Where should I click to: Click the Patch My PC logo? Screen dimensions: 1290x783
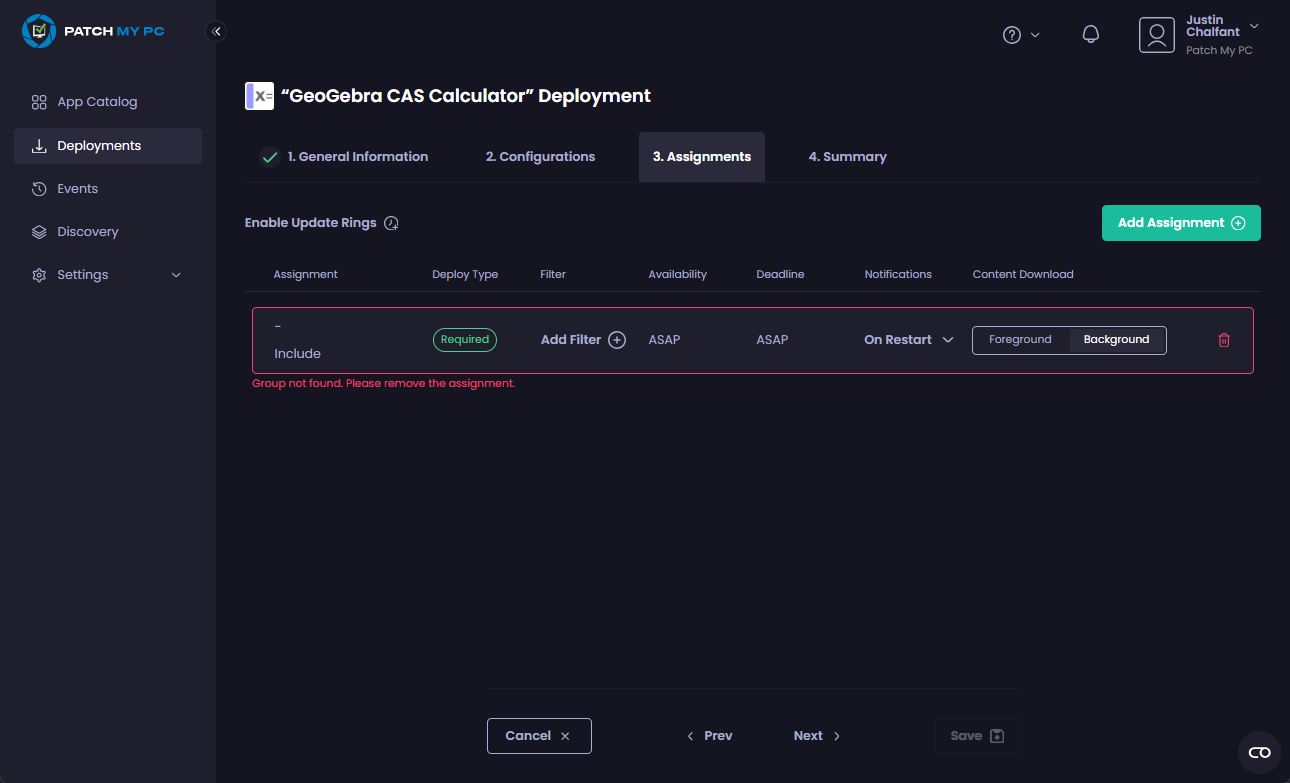point(93,31)
